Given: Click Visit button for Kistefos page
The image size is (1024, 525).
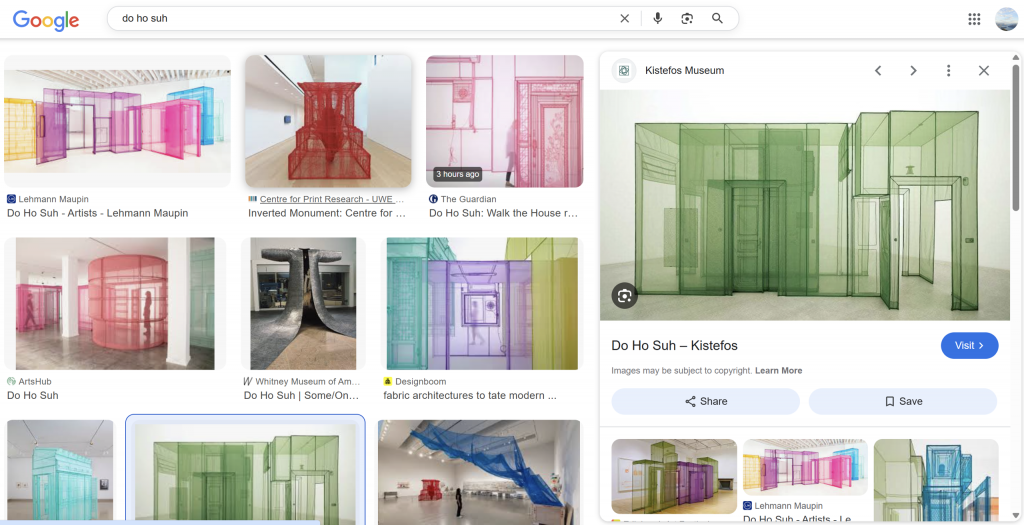Looking at the screenshot, I should [x=969, y=345].
